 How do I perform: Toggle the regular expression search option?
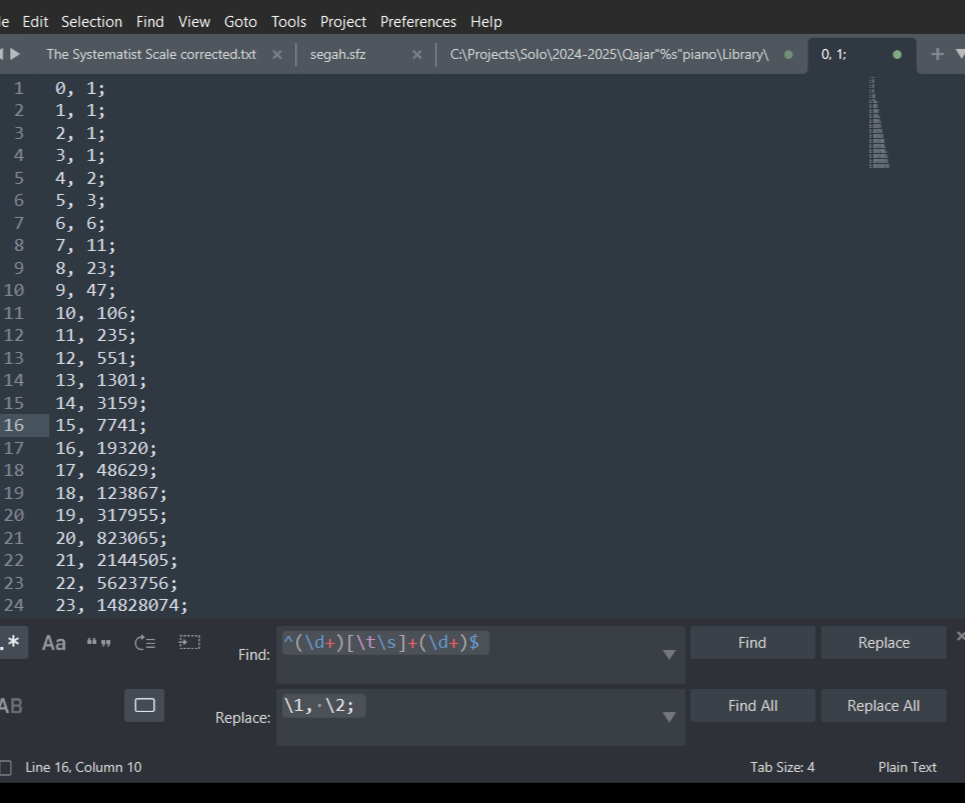tap(12, 643)
